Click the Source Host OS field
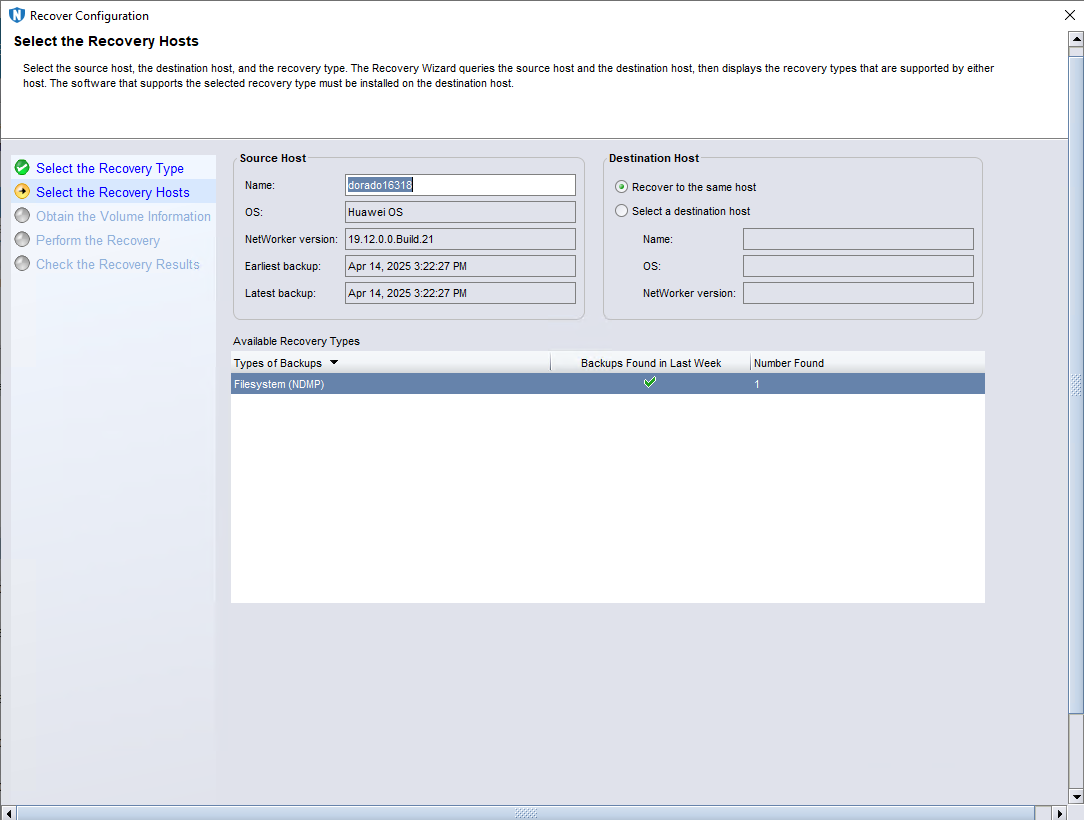Image resolution: width=1084 pixels, height=820 pixels. click(x=460, y=212)
